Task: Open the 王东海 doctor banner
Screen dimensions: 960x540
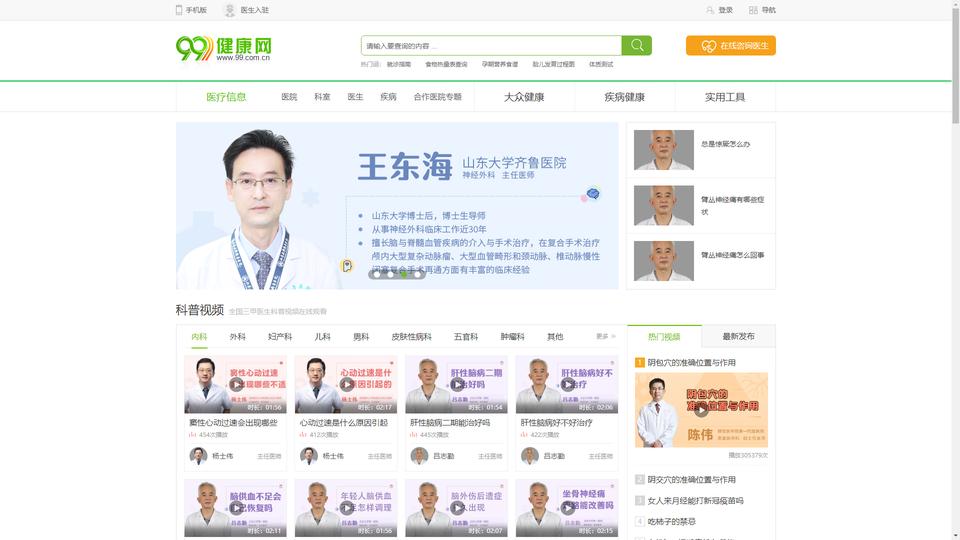Action: coord(397,206)
